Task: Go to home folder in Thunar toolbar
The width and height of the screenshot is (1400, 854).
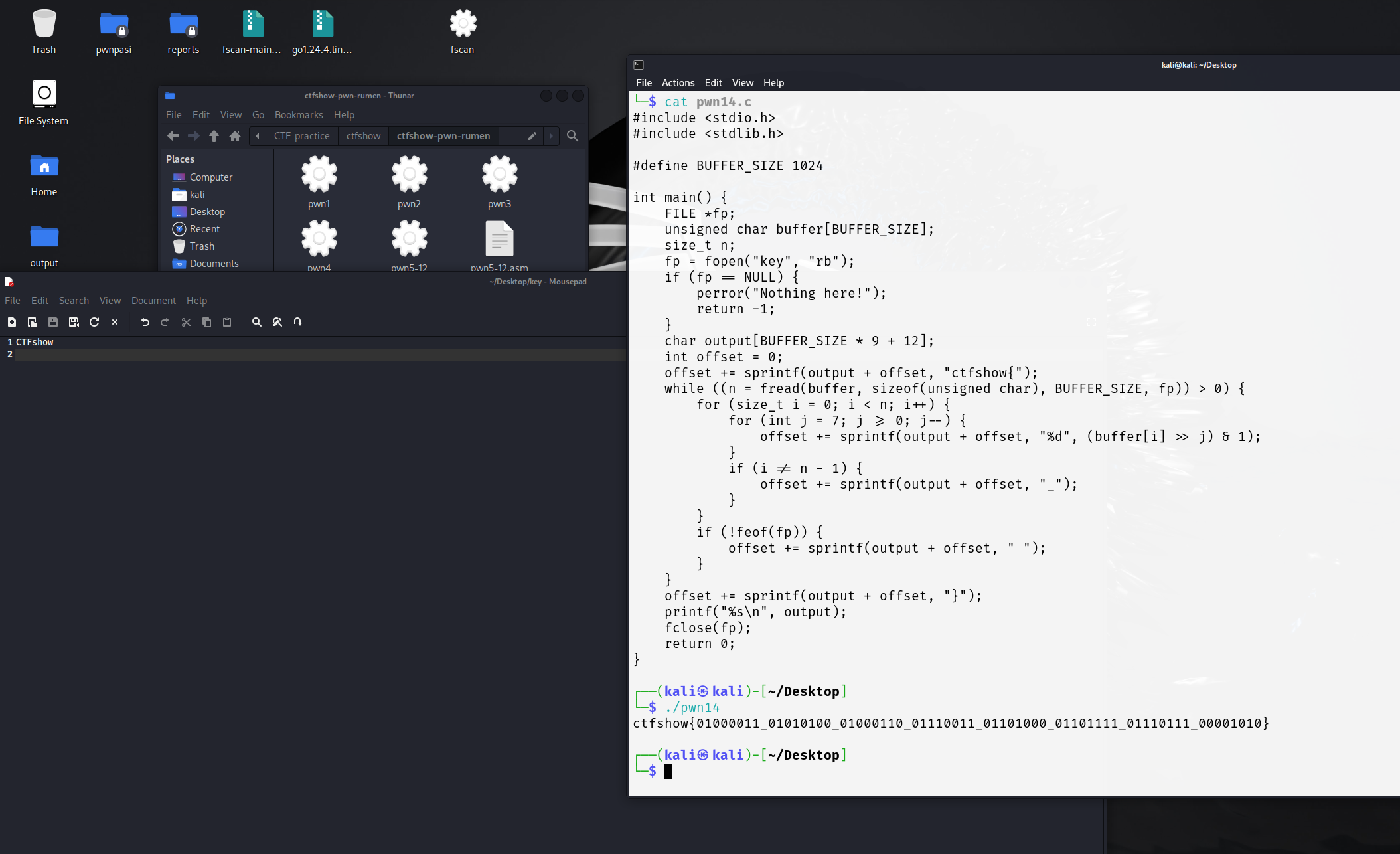Action: point(235,136)
